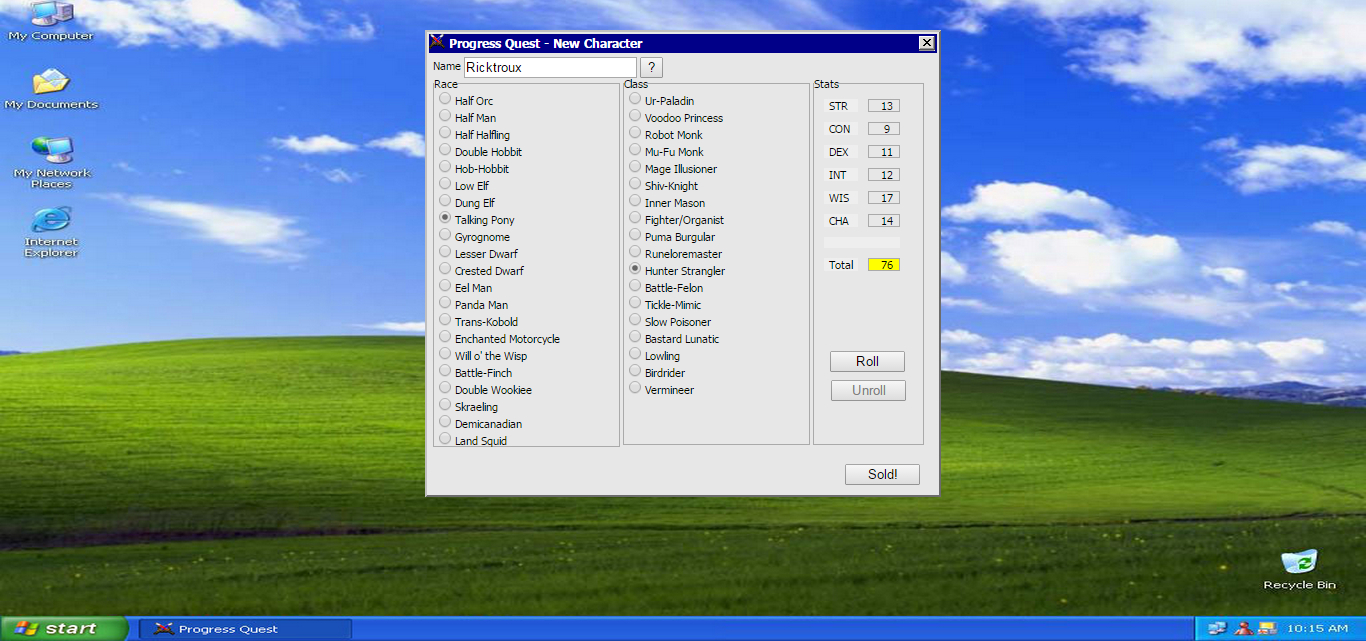Viewport: 1366px width, 641px height.
Task: Open the Windows start menu
Action: click(62, 628)
